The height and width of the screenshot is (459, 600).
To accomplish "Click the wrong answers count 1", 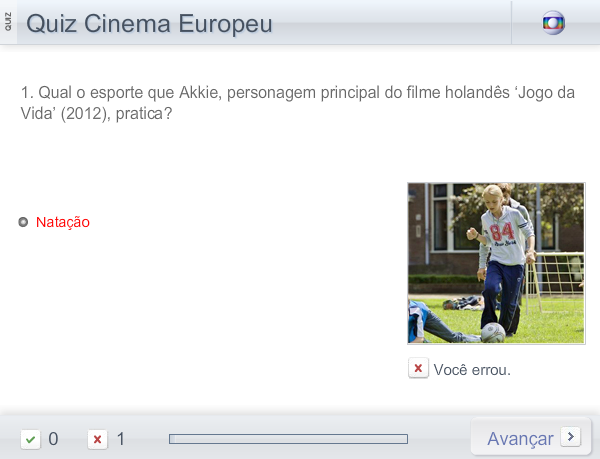I will (x=121, y=439).
